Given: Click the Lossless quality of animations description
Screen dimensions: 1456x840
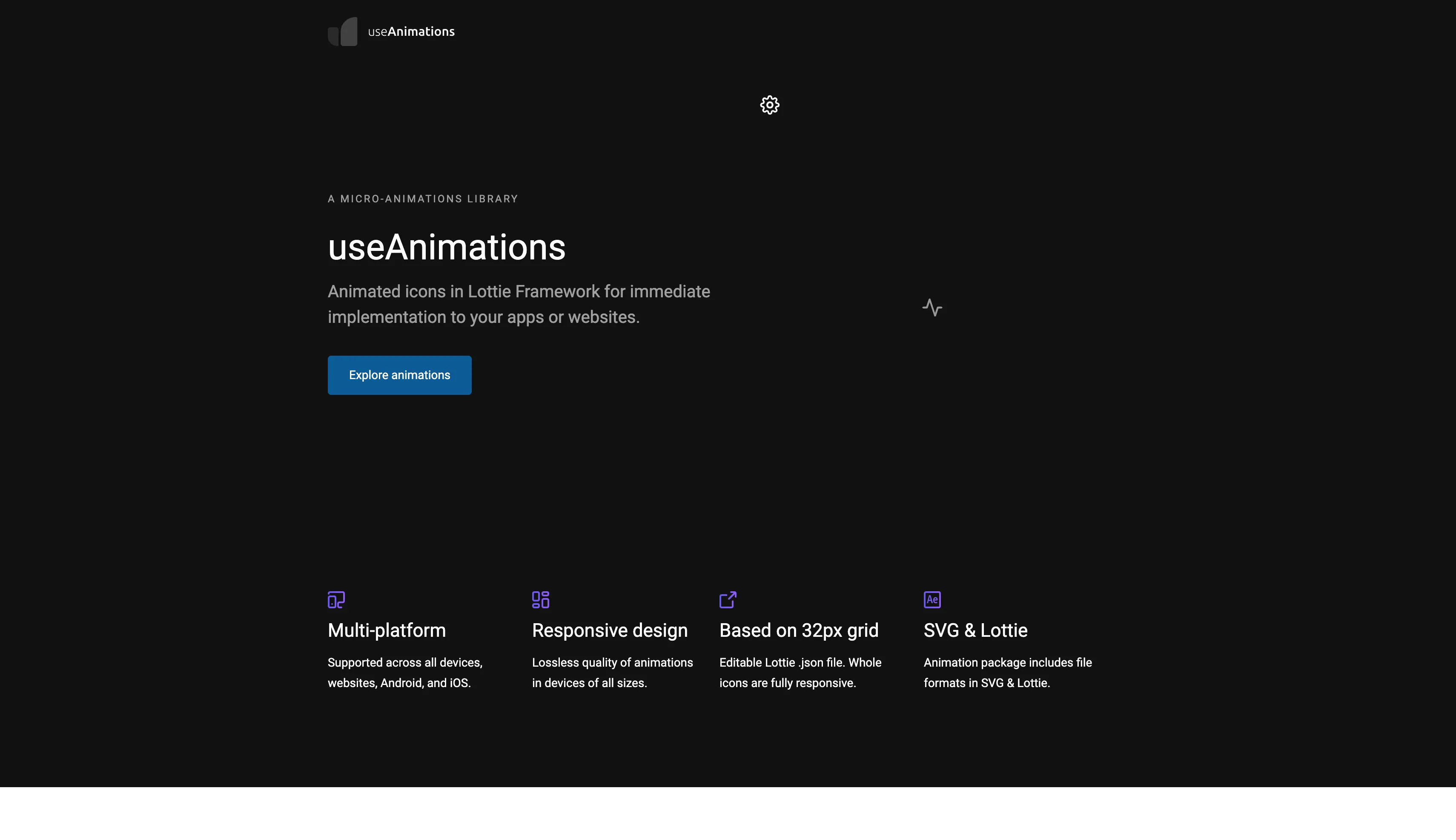Looking at the screenshot, I should [612, 673].
